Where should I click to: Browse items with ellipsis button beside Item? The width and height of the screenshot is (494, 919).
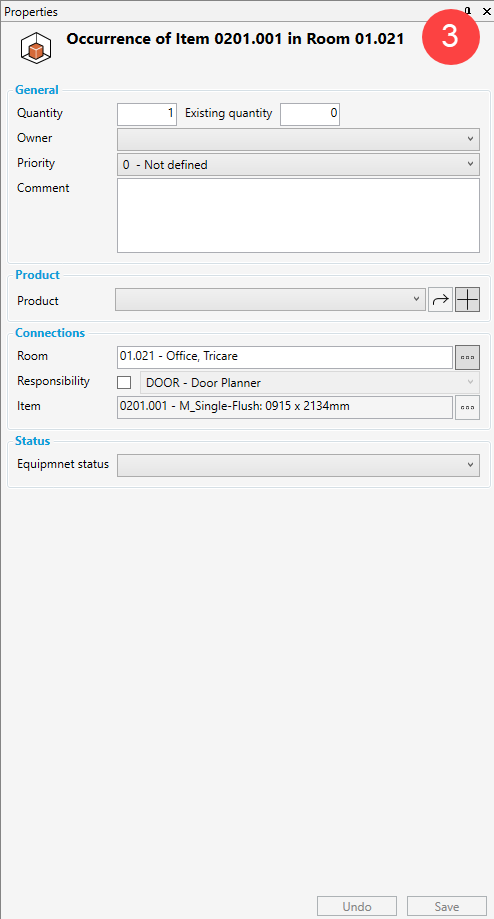coord(468,407)
